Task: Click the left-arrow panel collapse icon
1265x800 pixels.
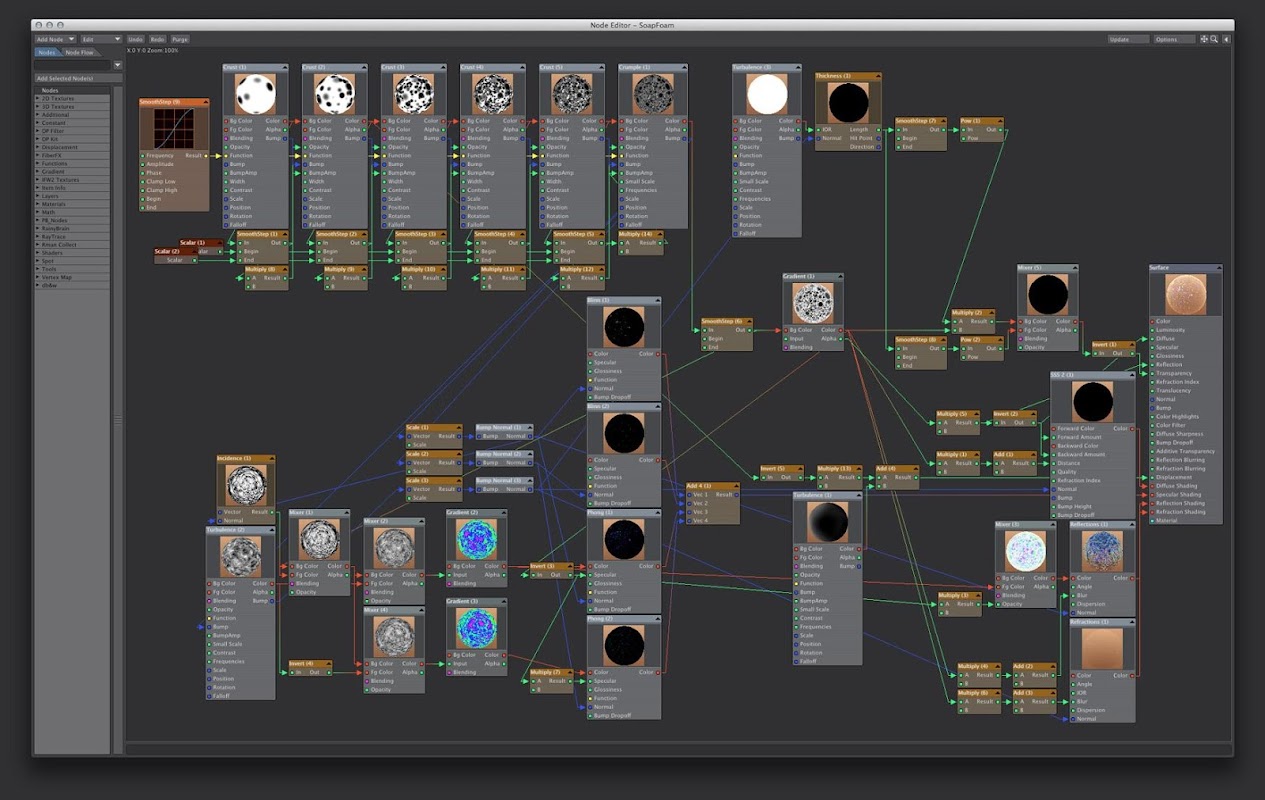Action: click(1227, 39)
